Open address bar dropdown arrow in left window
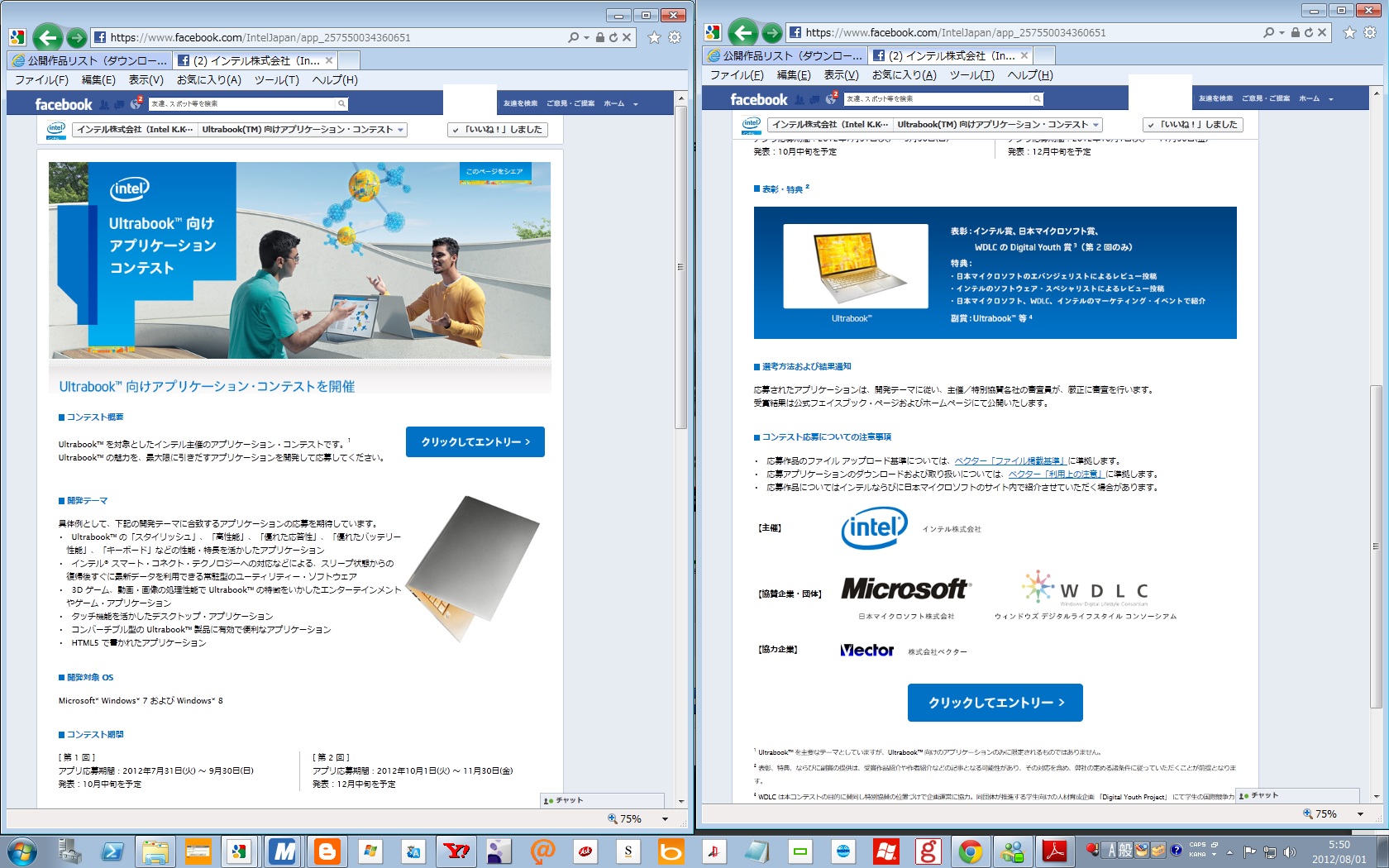The image size is (1389, 868). pyautogui.click(x=586, y=37)
